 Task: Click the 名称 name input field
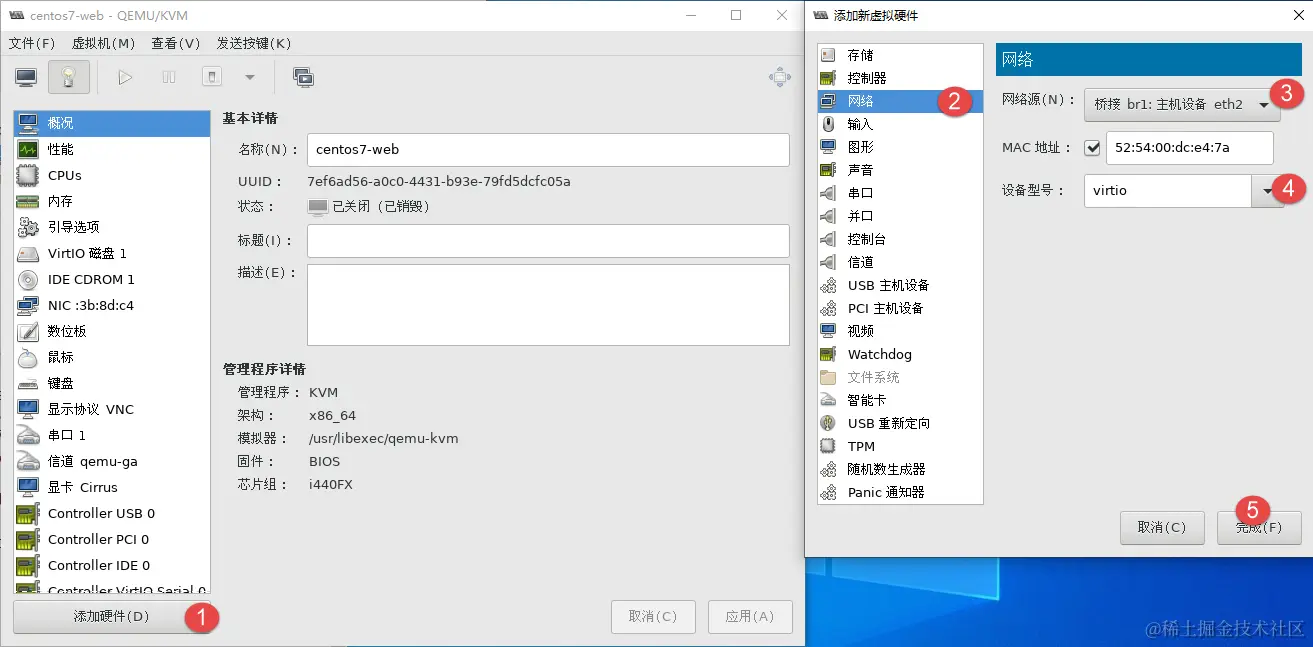point(548,149)
